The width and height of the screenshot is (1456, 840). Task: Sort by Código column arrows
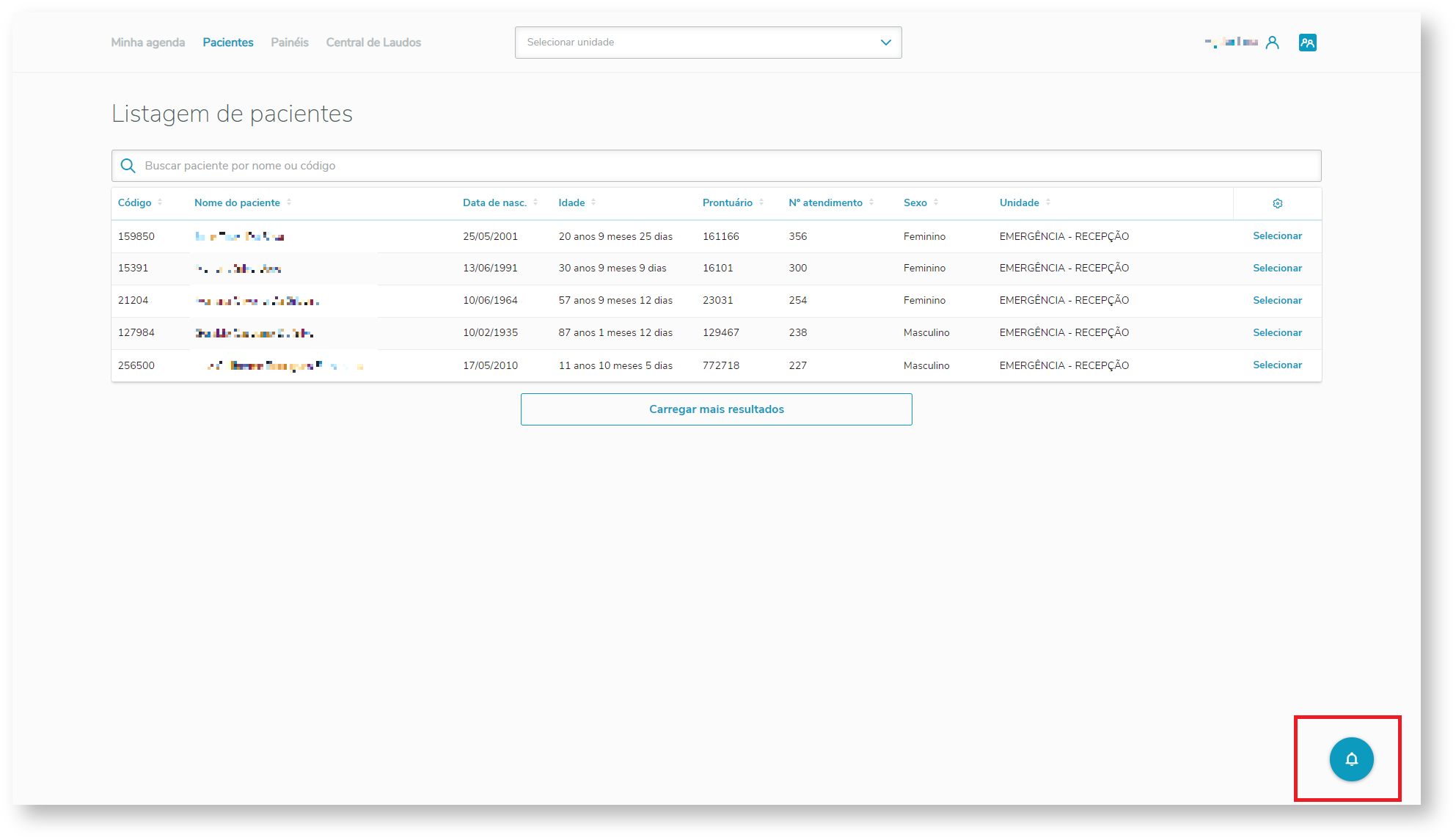(x=160, y=202)
